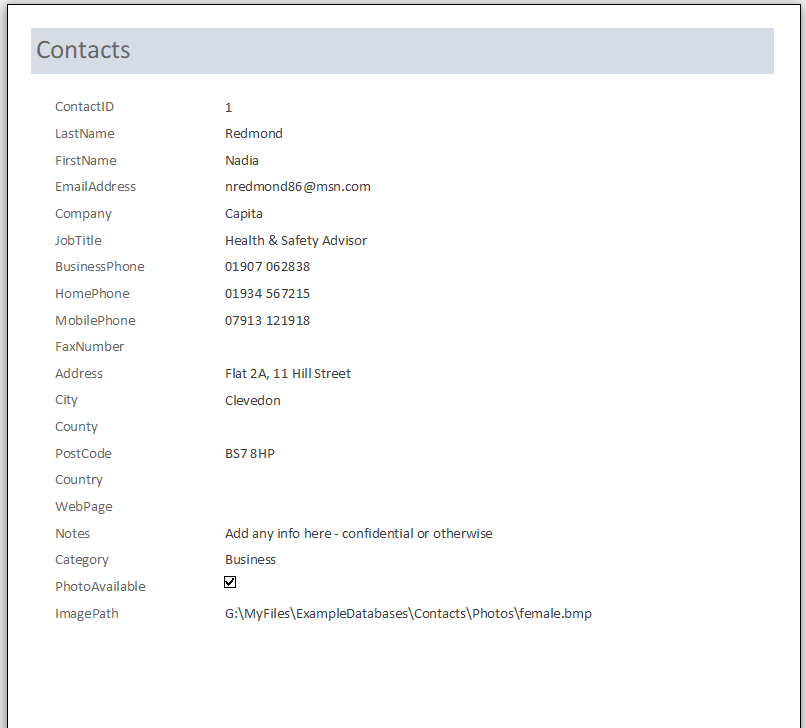This screenshot has width=806, height=728.
Task: Select the ImagePath ending in female.bmp
Action: 408,614
